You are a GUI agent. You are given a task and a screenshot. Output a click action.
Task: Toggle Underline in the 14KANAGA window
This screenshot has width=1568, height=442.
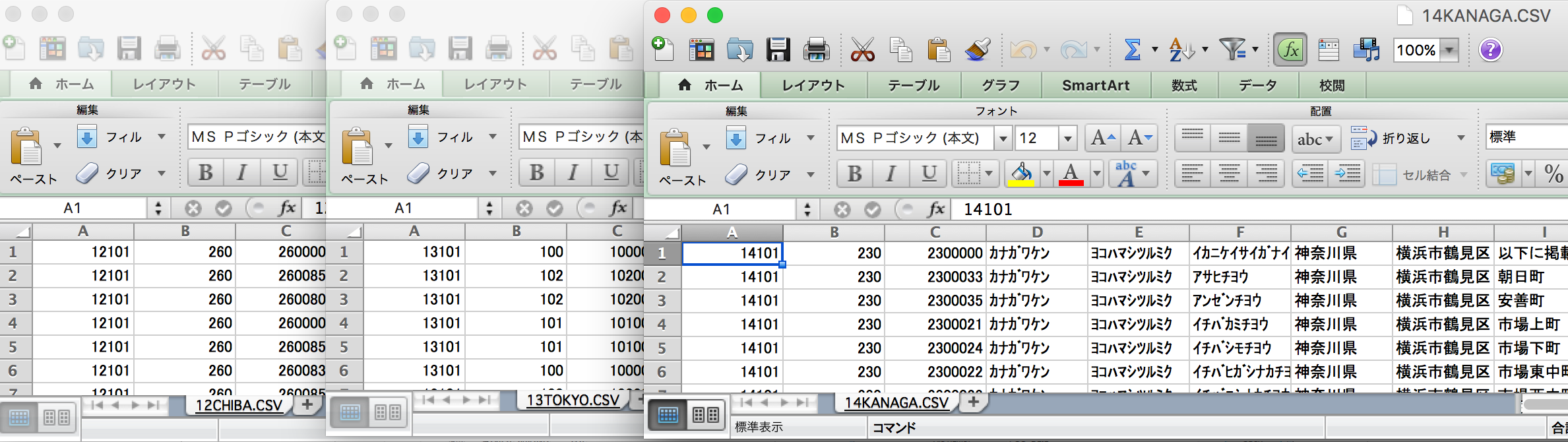pyautogui.click(x=929, y=174)
